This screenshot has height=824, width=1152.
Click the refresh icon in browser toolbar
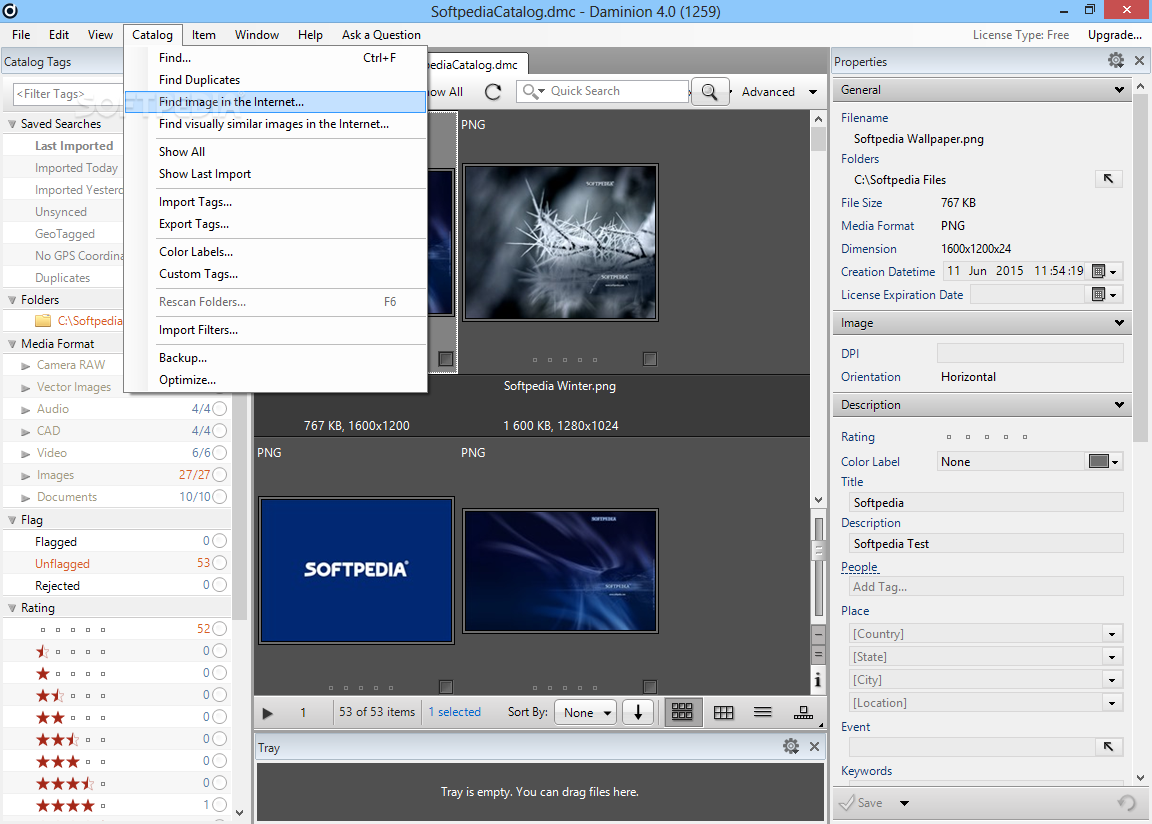coord(493,92)
